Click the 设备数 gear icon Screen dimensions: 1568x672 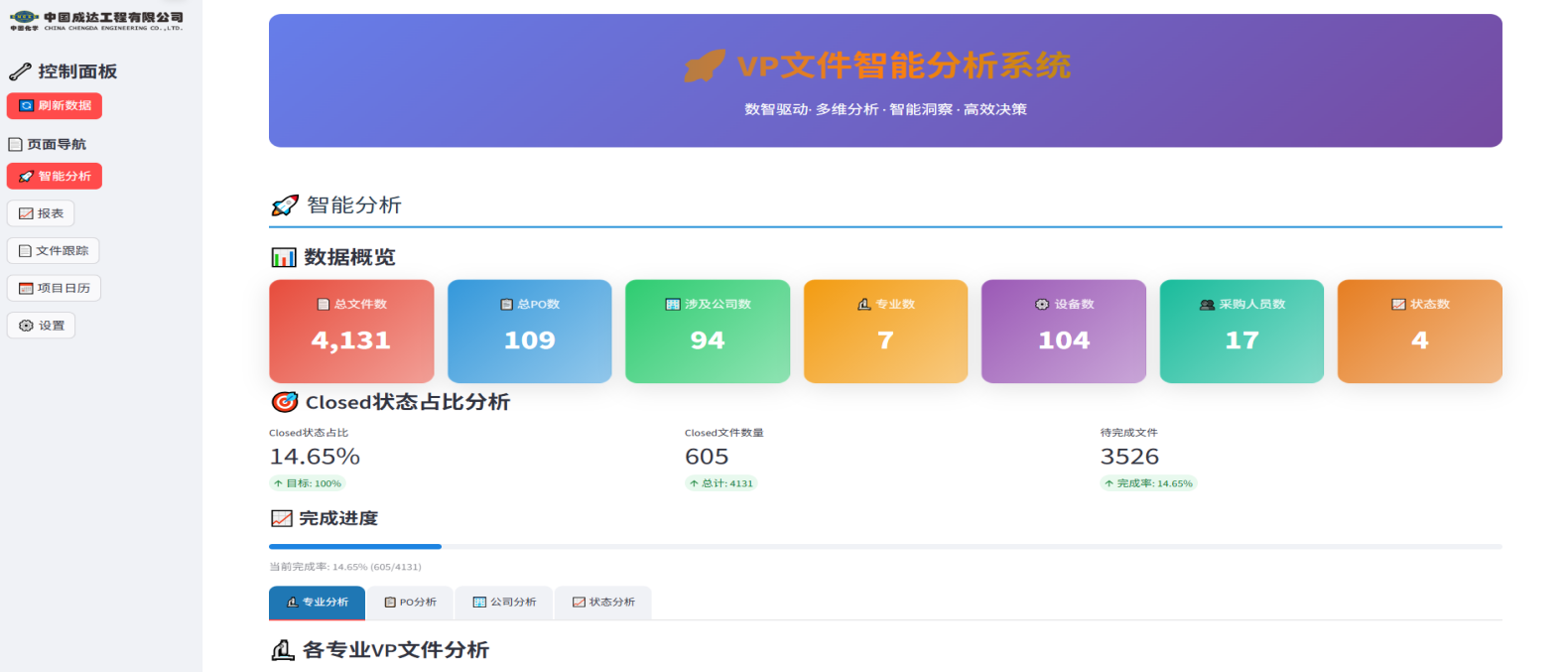pyautogui.click(x=1041, y=305)
